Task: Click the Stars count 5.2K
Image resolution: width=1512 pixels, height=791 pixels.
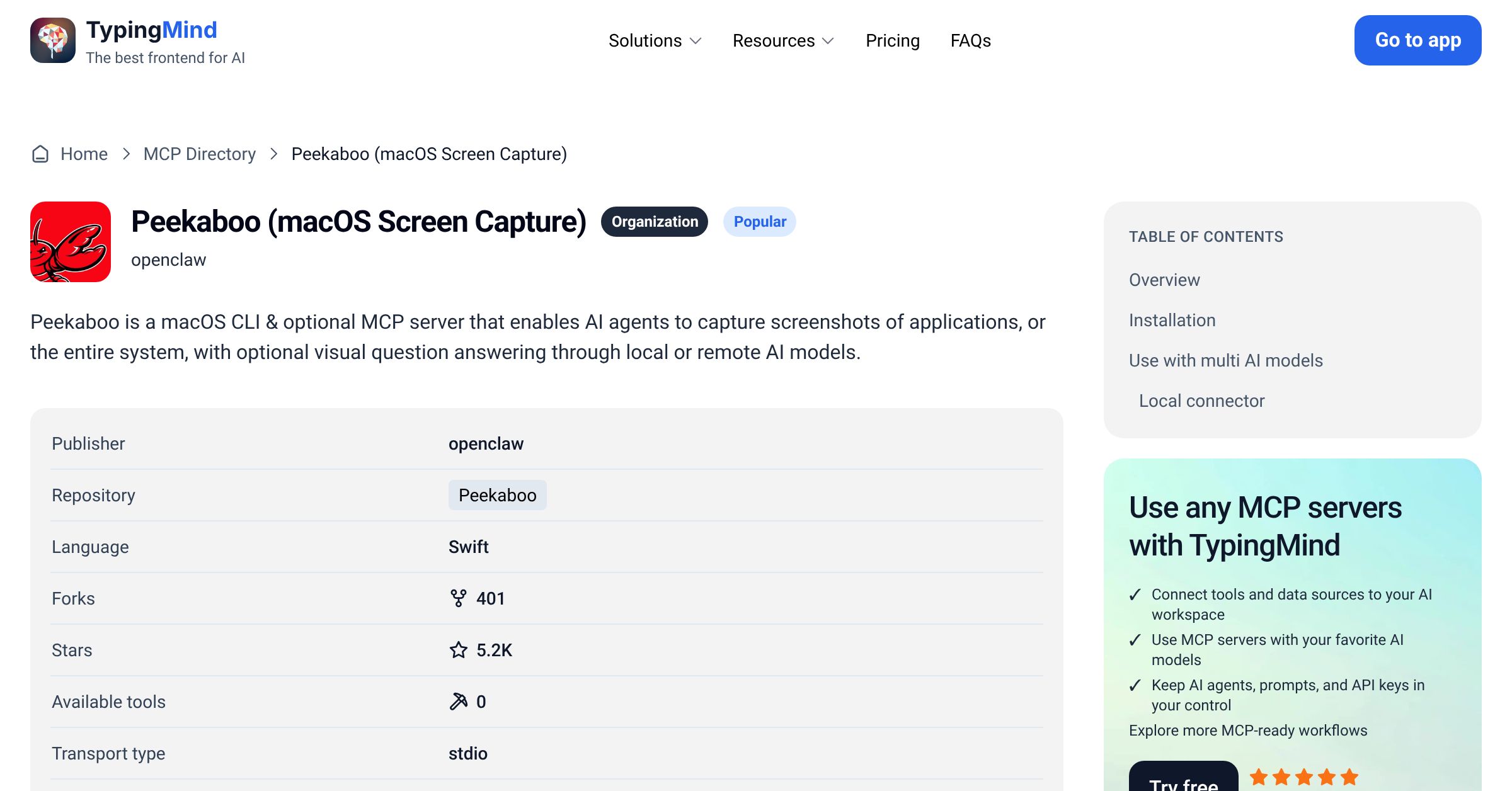Action: click(495, 650)
